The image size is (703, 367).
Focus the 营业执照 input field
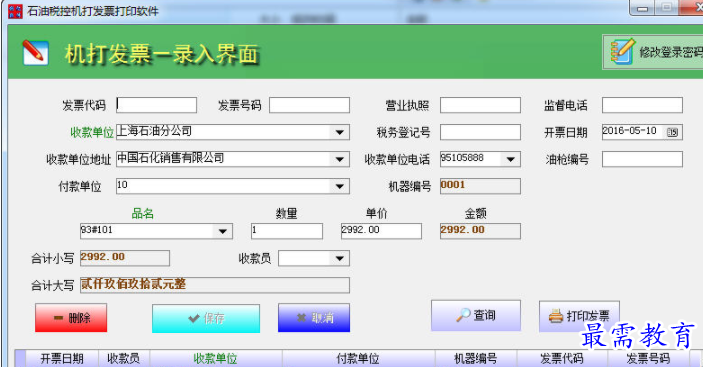[480, 105]
